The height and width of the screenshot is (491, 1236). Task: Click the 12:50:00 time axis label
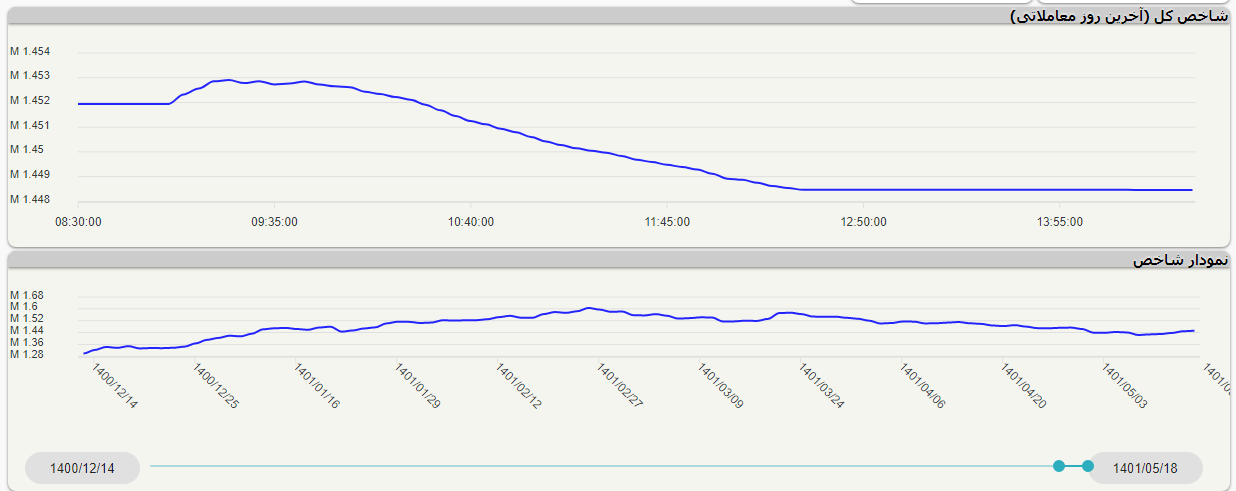click(863, 222)
